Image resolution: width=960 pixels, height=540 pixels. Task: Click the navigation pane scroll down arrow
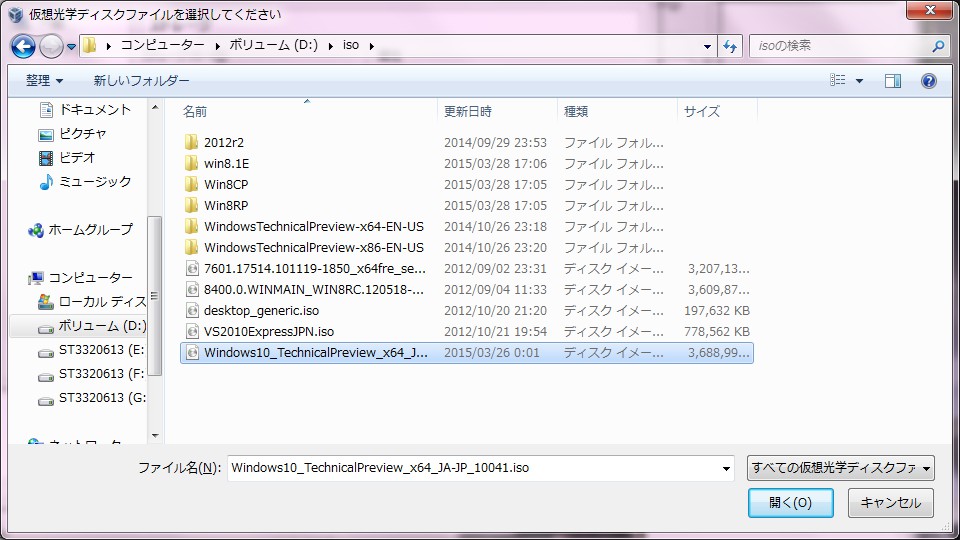click(x=155, y=435)
